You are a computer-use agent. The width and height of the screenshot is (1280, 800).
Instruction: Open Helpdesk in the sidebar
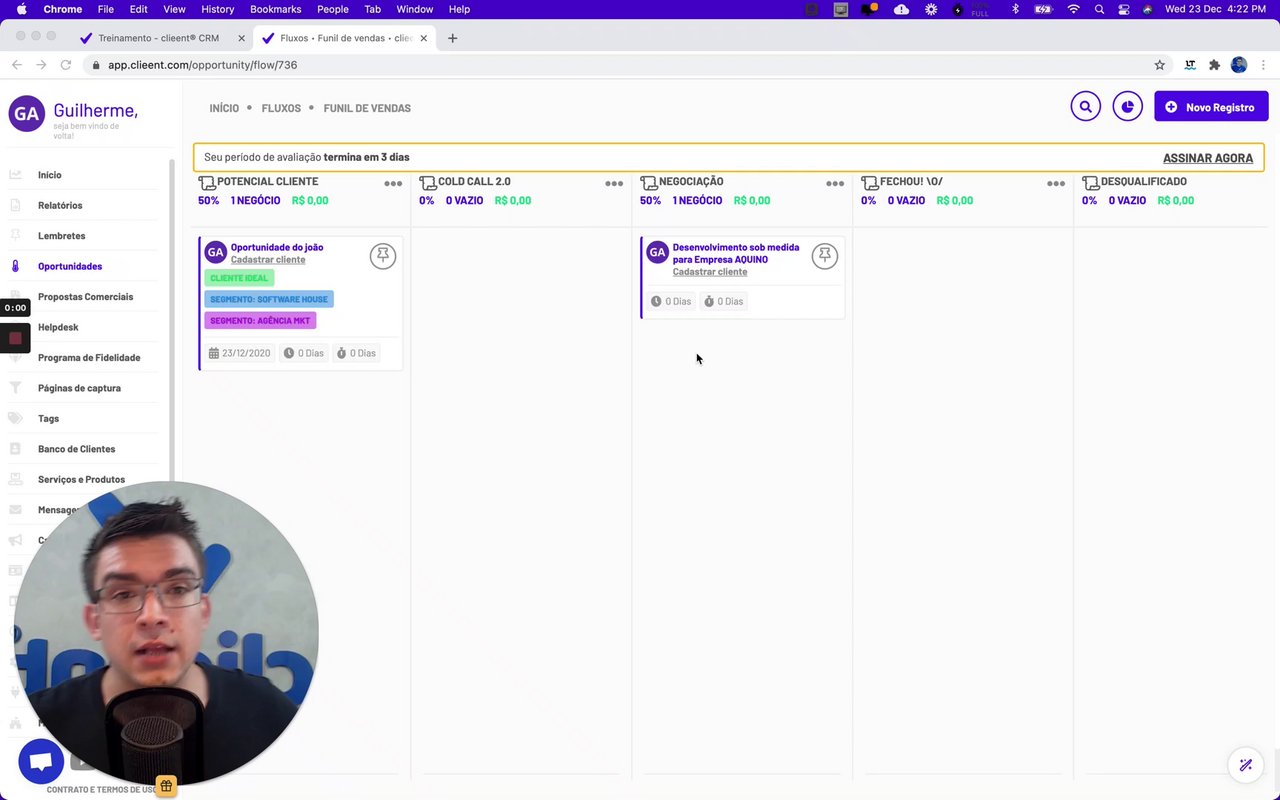58,327
